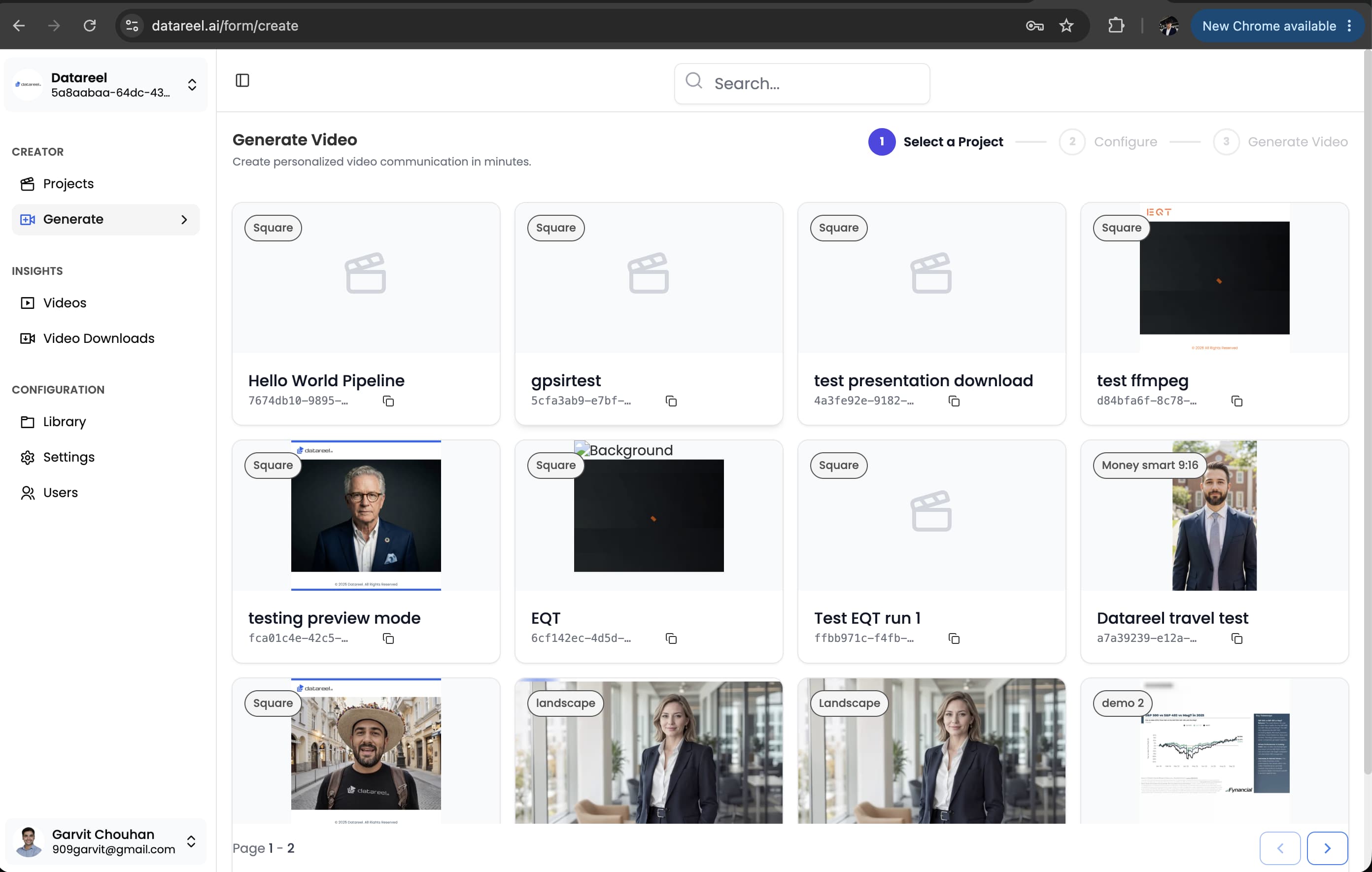The width and height of the screenshot is (1372, 872).
Task: Open the Chrome profile avatar
Action: pos(1168,26)
